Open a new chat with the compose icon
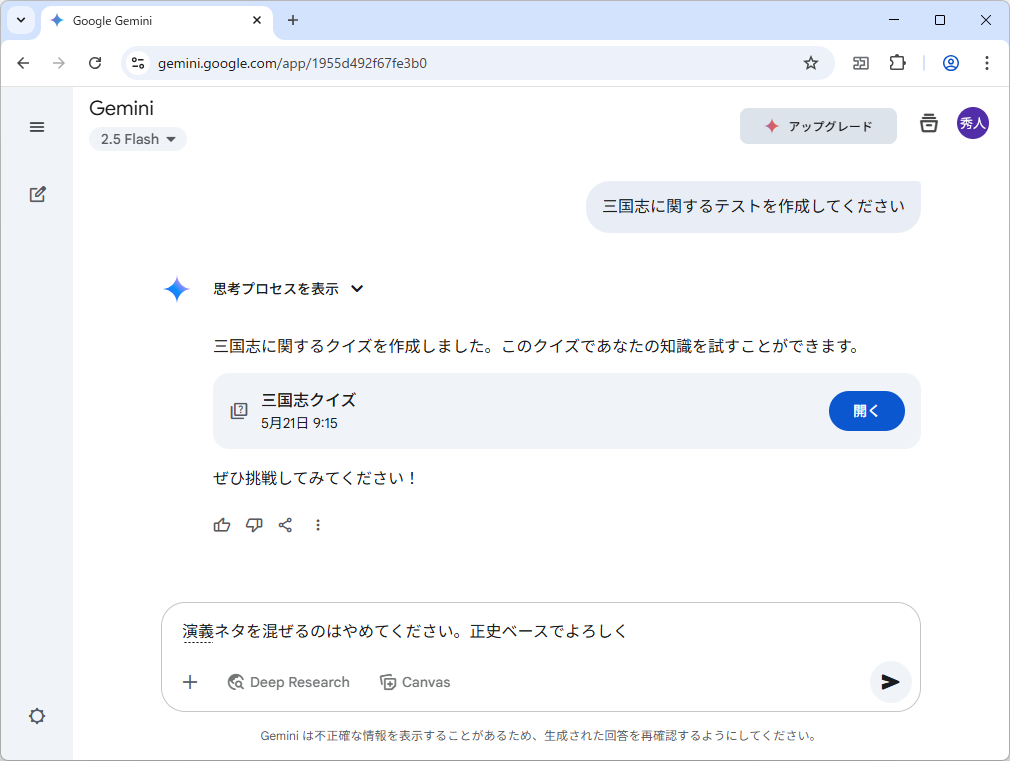The height and width of the screenshot is (761, 1010). [x=37, y=194]
